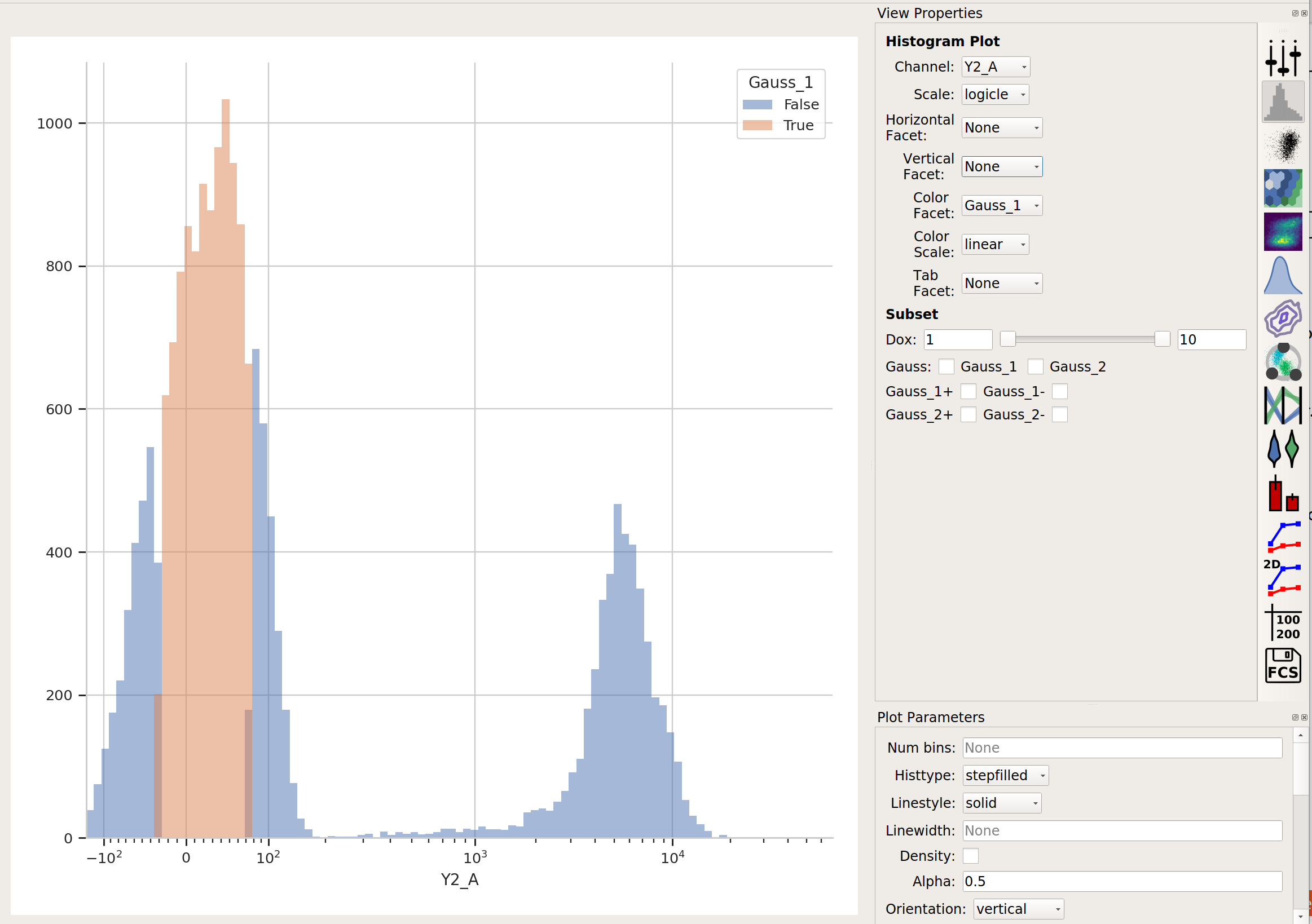Screen dimensions: 1312x924
Task: Open the Tab Facet dropdown
Action: (1002, 283)
